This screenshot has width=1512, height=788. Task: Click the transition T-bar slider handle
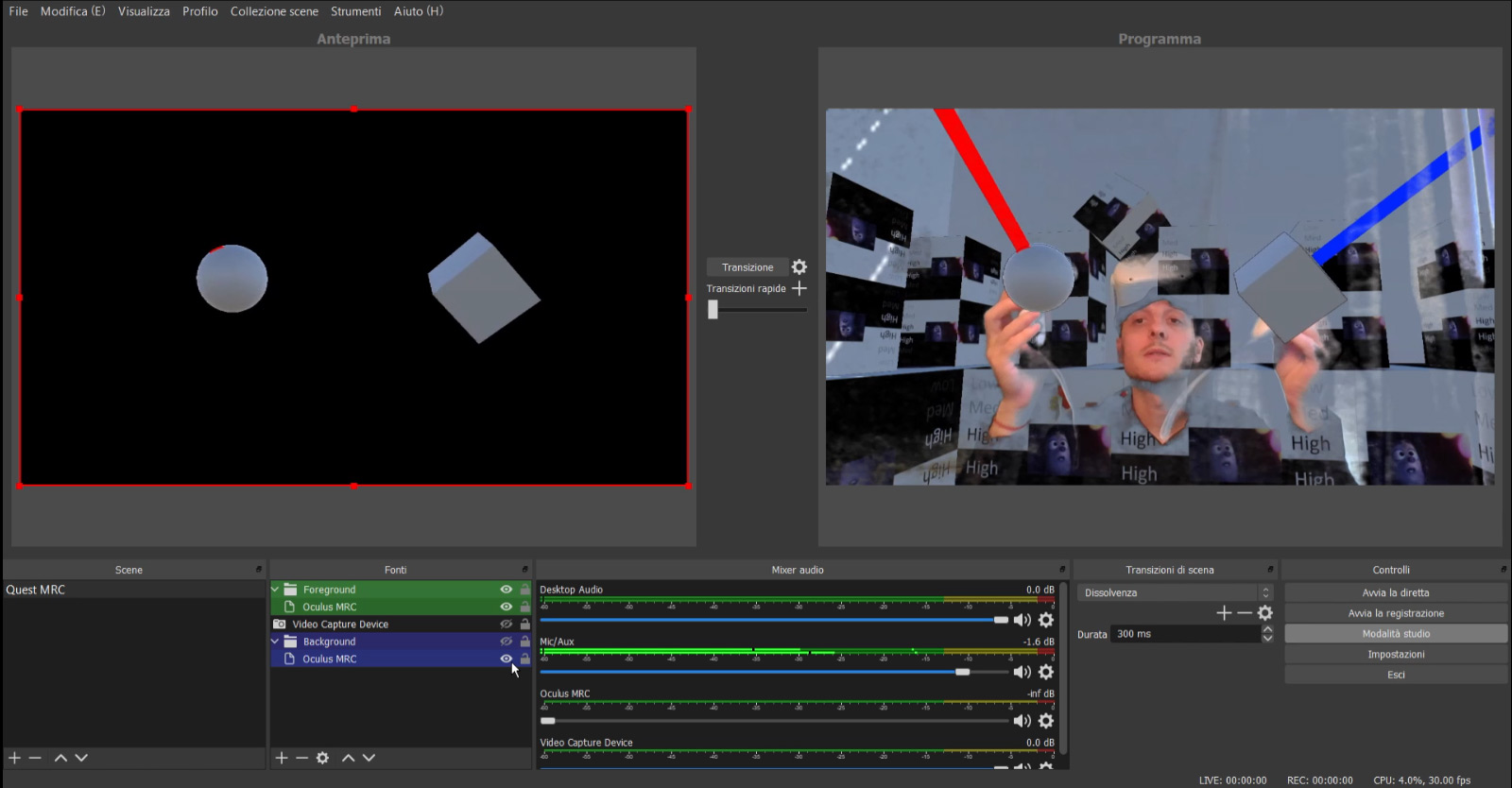(713, 310)
